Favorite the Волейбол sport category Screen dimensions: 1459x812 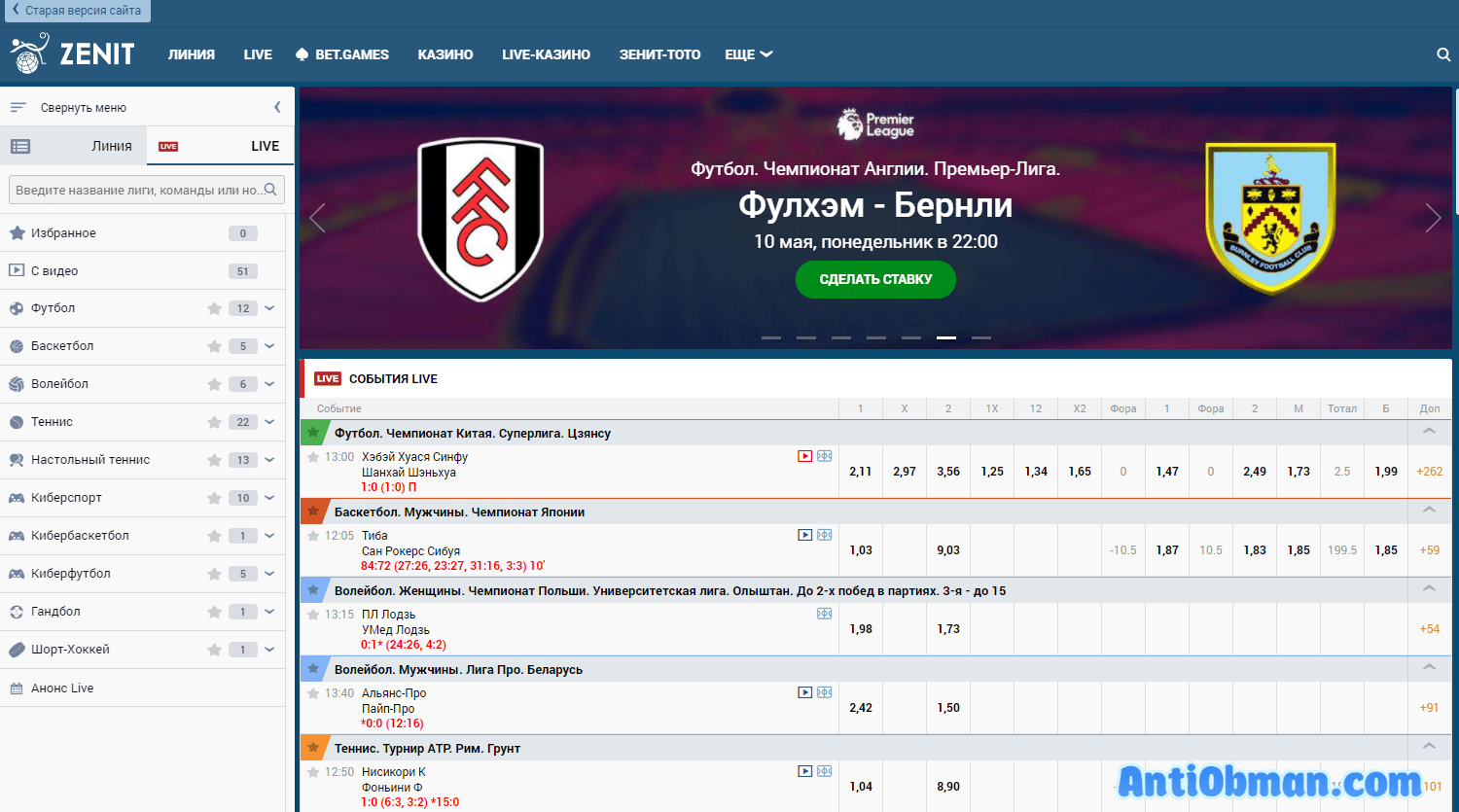click(x=214, y=384)
